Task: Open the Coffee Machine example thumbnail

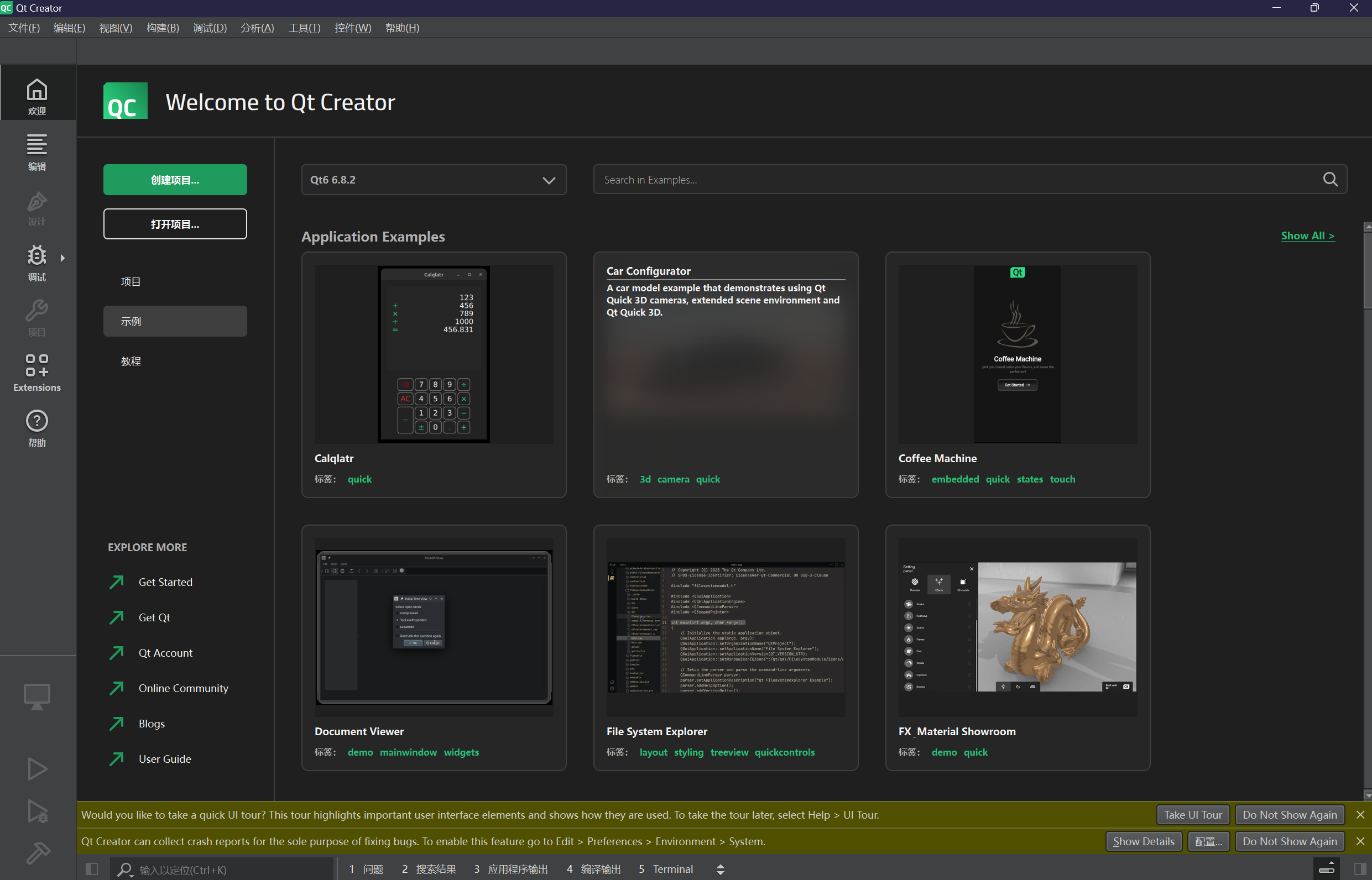Action: (1017, 354)
